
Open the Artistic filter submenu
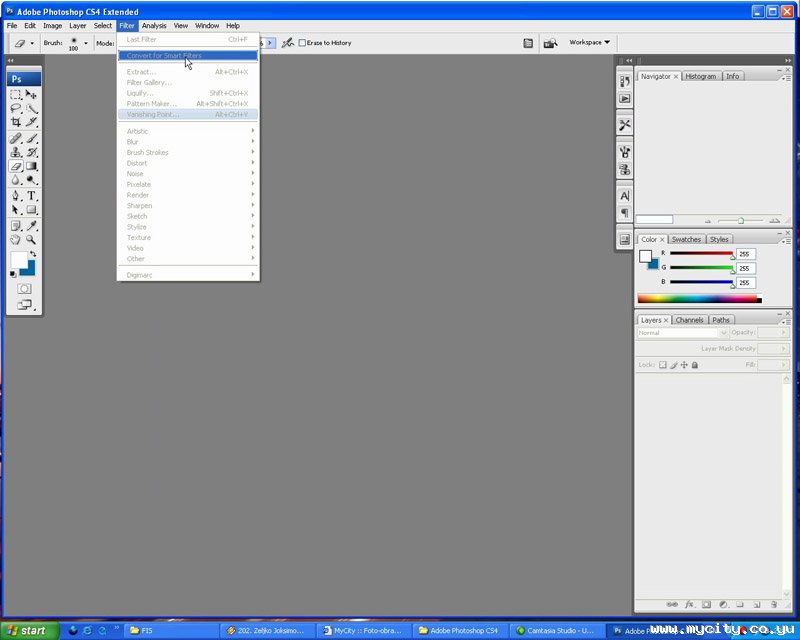pos(188,131)
